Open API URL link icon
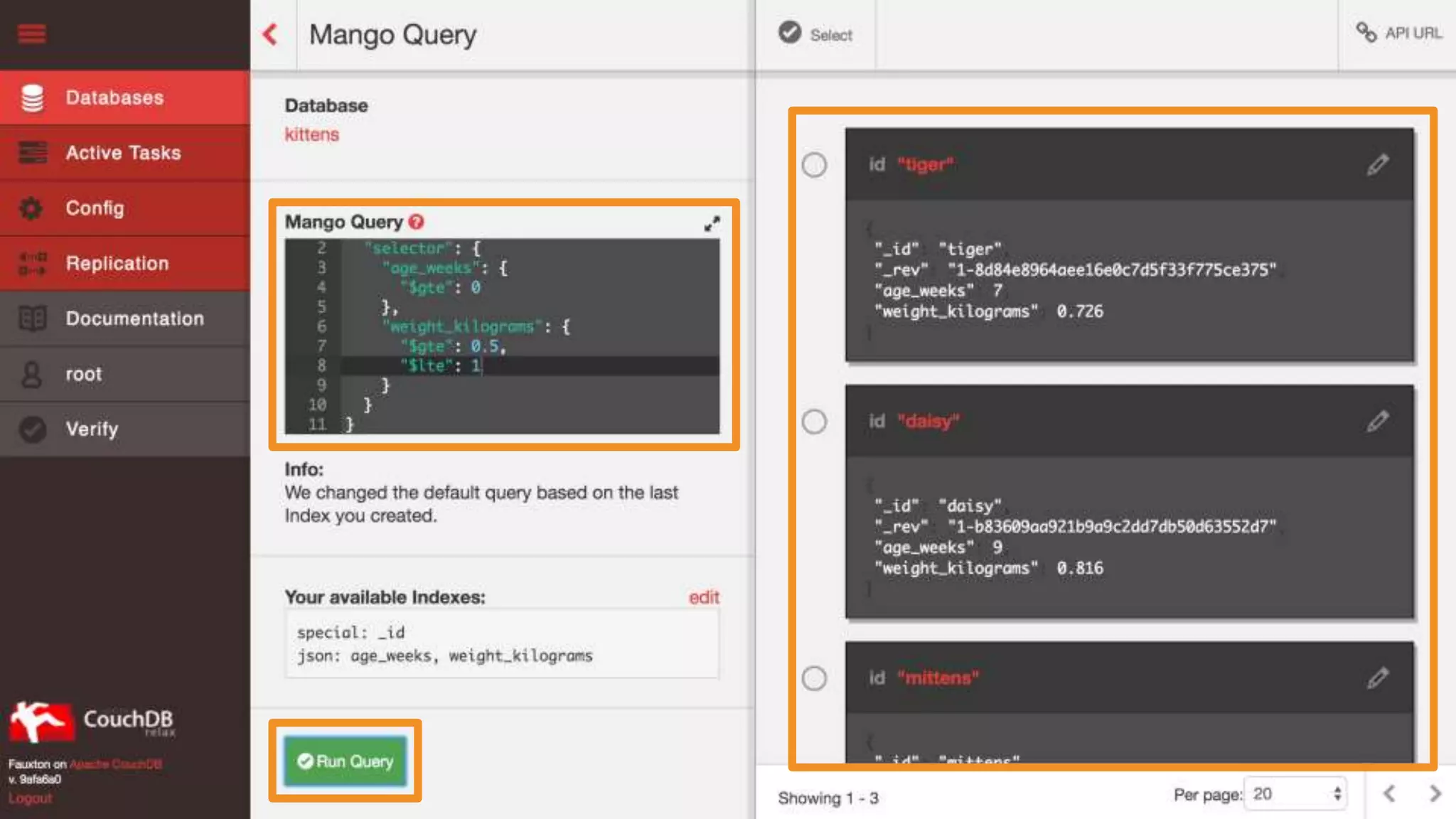 coord(1366,33)
